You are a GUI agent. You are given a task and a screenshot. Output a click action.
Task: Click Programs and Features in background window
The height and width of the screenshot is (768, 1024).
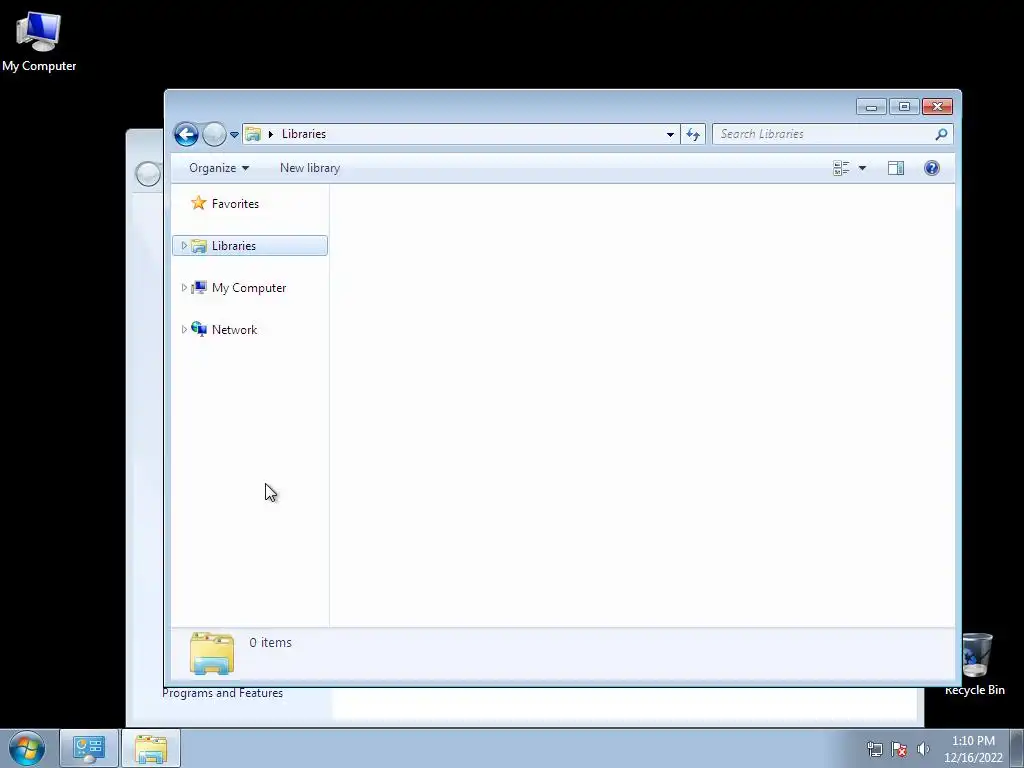click(x=223, y=694)
